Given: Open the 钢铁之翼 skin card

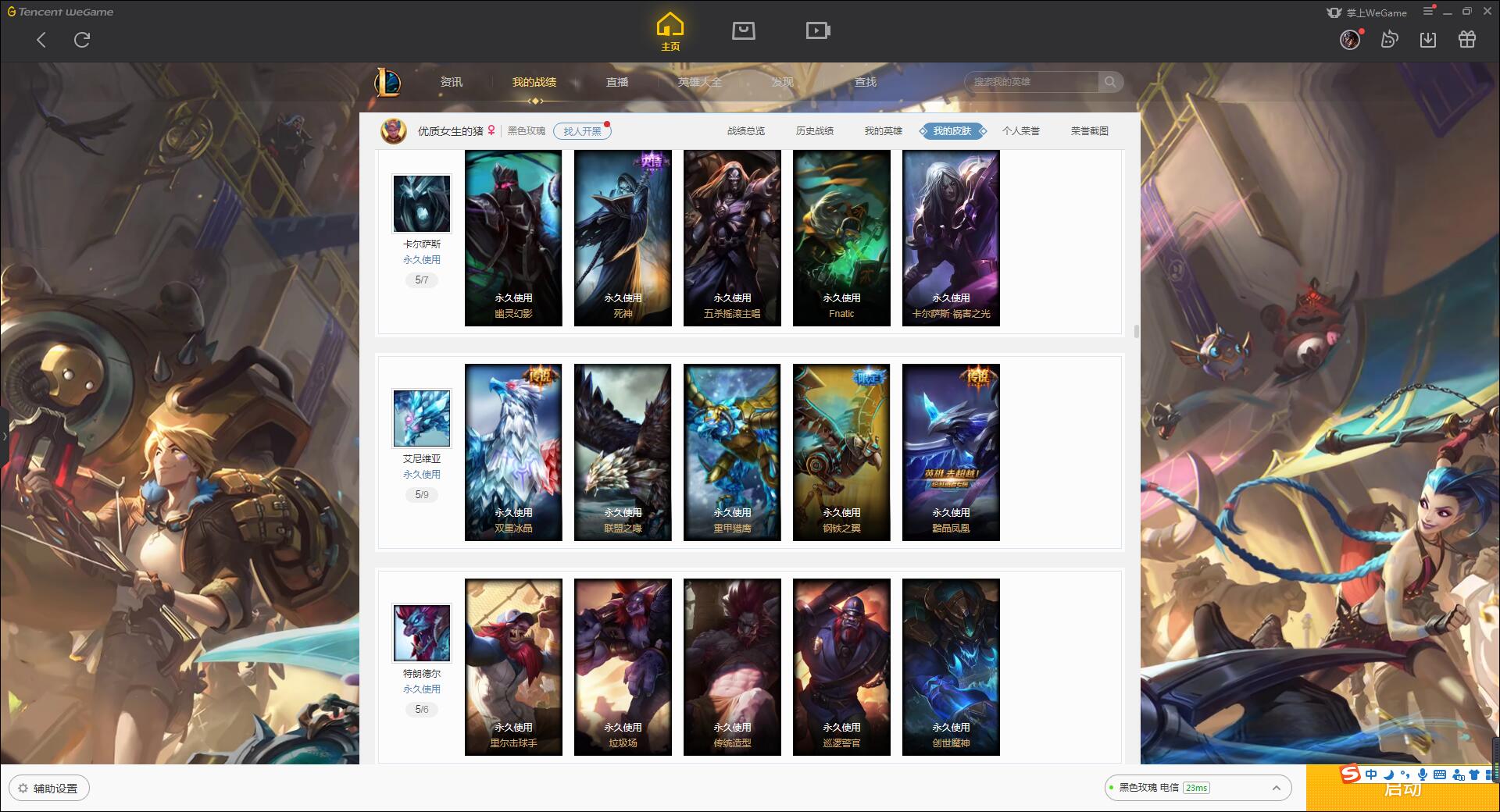Looking at the screenshot, I should click(841, 452).
